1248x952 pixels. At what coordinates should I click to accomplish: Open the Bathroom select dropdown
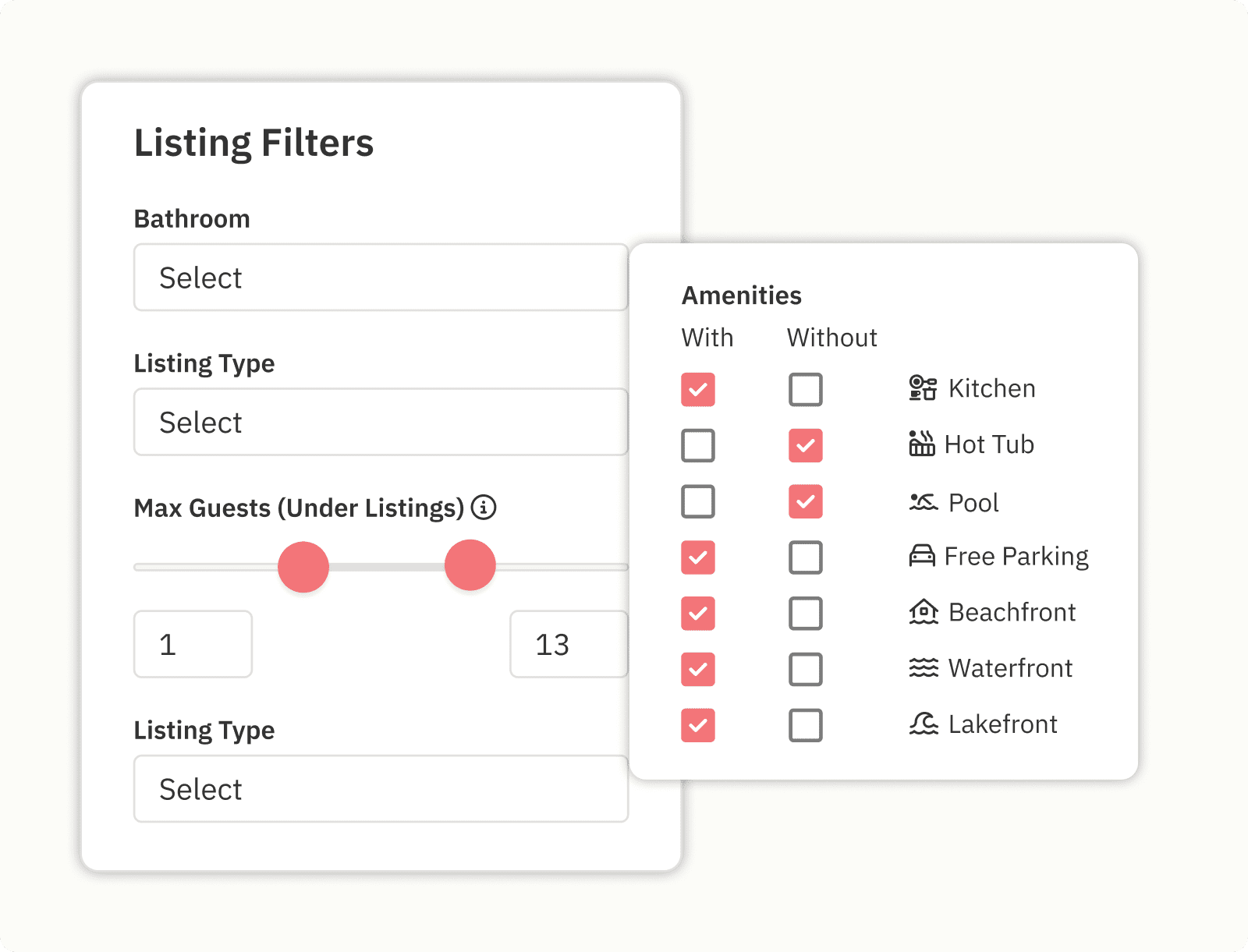click(381, 278)
